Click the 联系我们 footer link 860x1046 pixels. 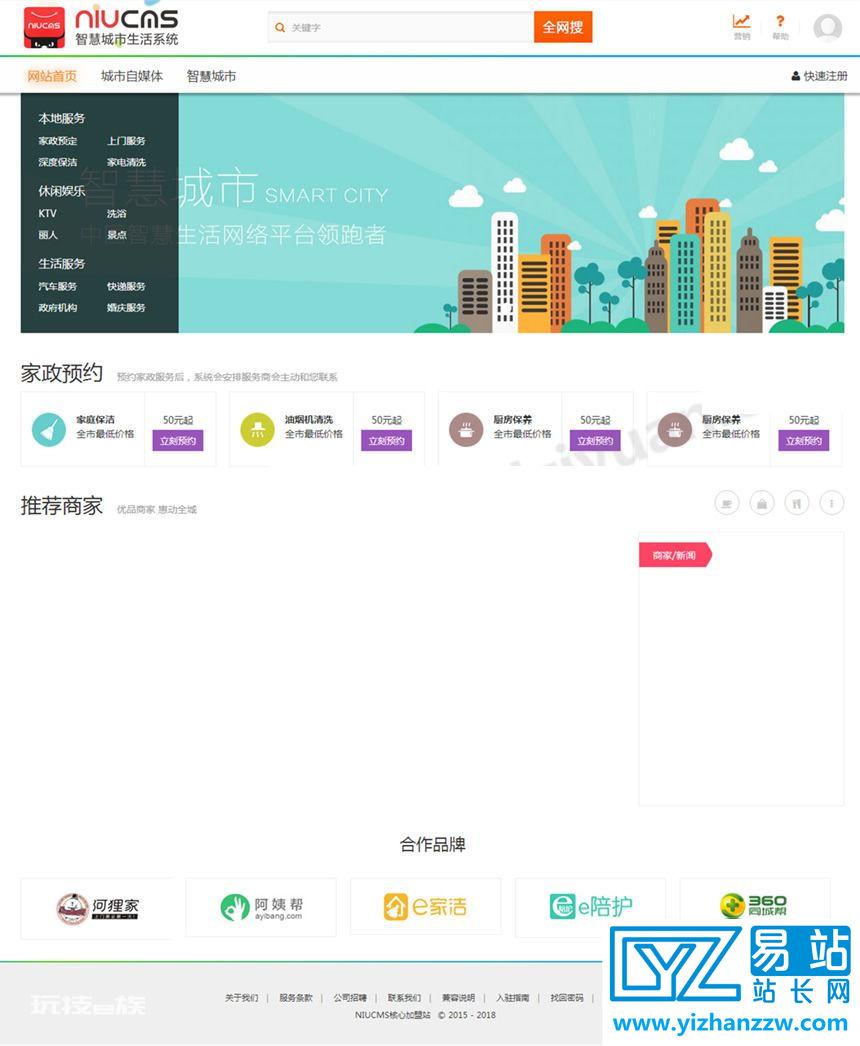404,998
